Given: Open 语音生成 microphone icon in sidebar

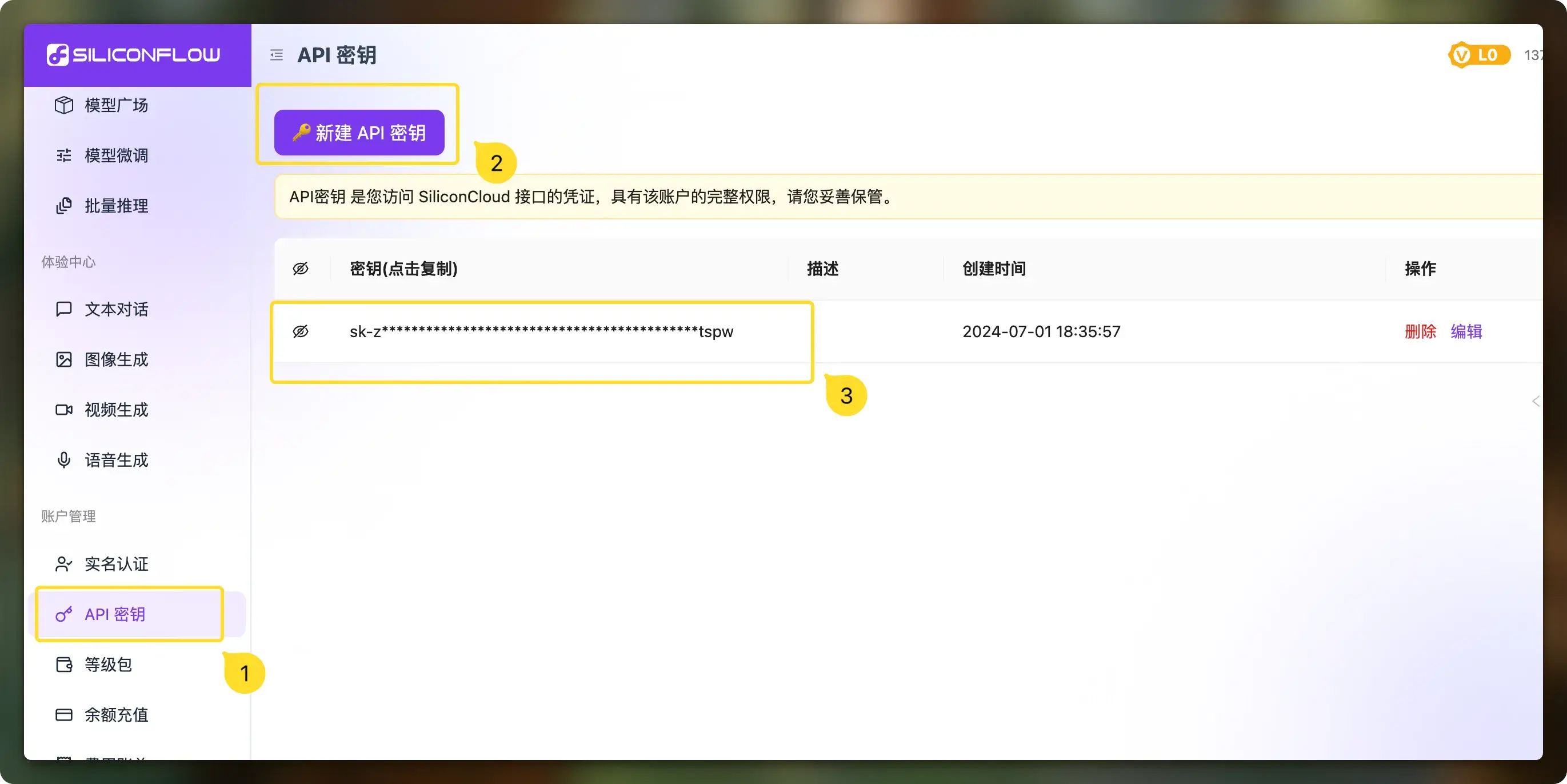Looking at the screenshot, I should [64, 461].
